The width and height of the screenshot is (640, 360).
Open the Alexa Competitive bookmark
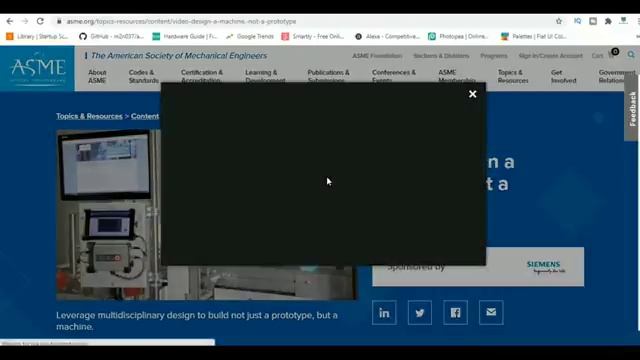(x=387, y=36)
